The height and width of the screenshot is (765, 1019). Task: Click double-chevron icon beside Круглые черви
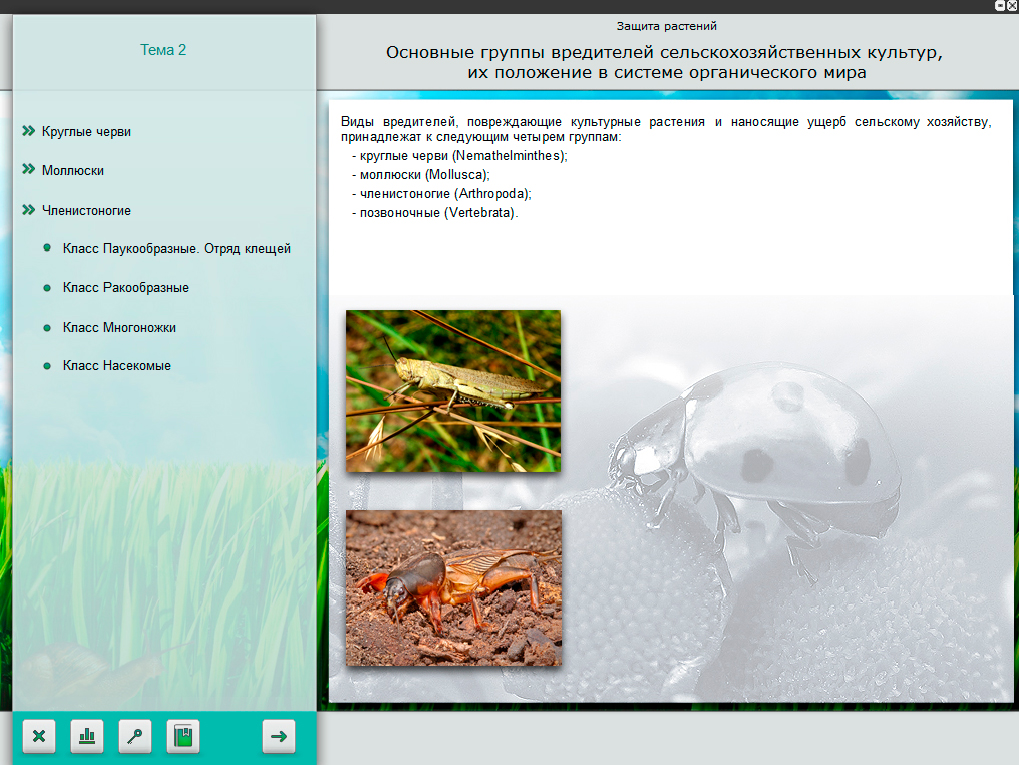28,131
